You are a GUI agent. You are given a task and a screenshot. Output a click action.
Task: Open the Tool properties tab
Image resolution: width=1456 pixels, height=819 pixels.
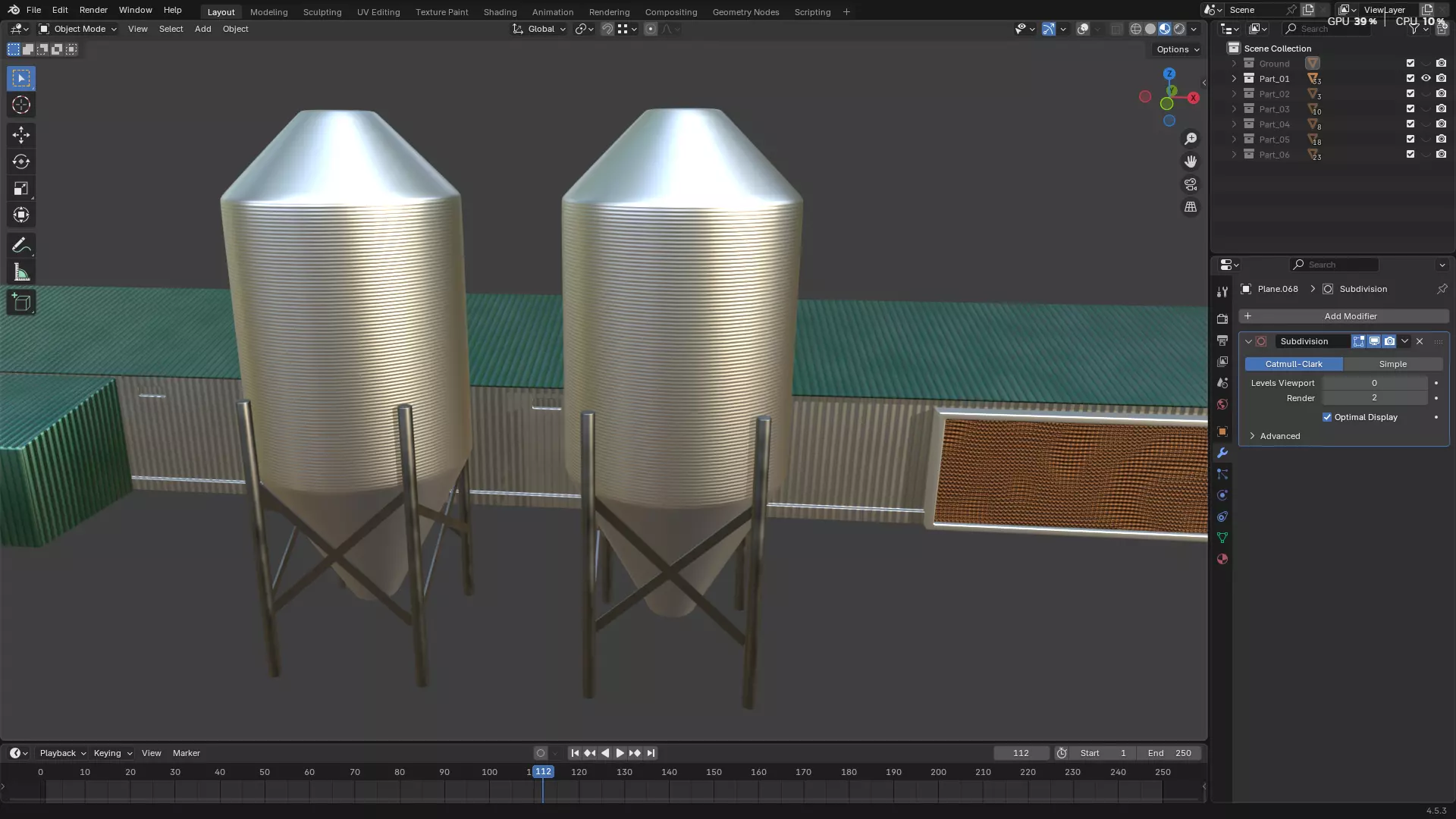(1222, 292)
